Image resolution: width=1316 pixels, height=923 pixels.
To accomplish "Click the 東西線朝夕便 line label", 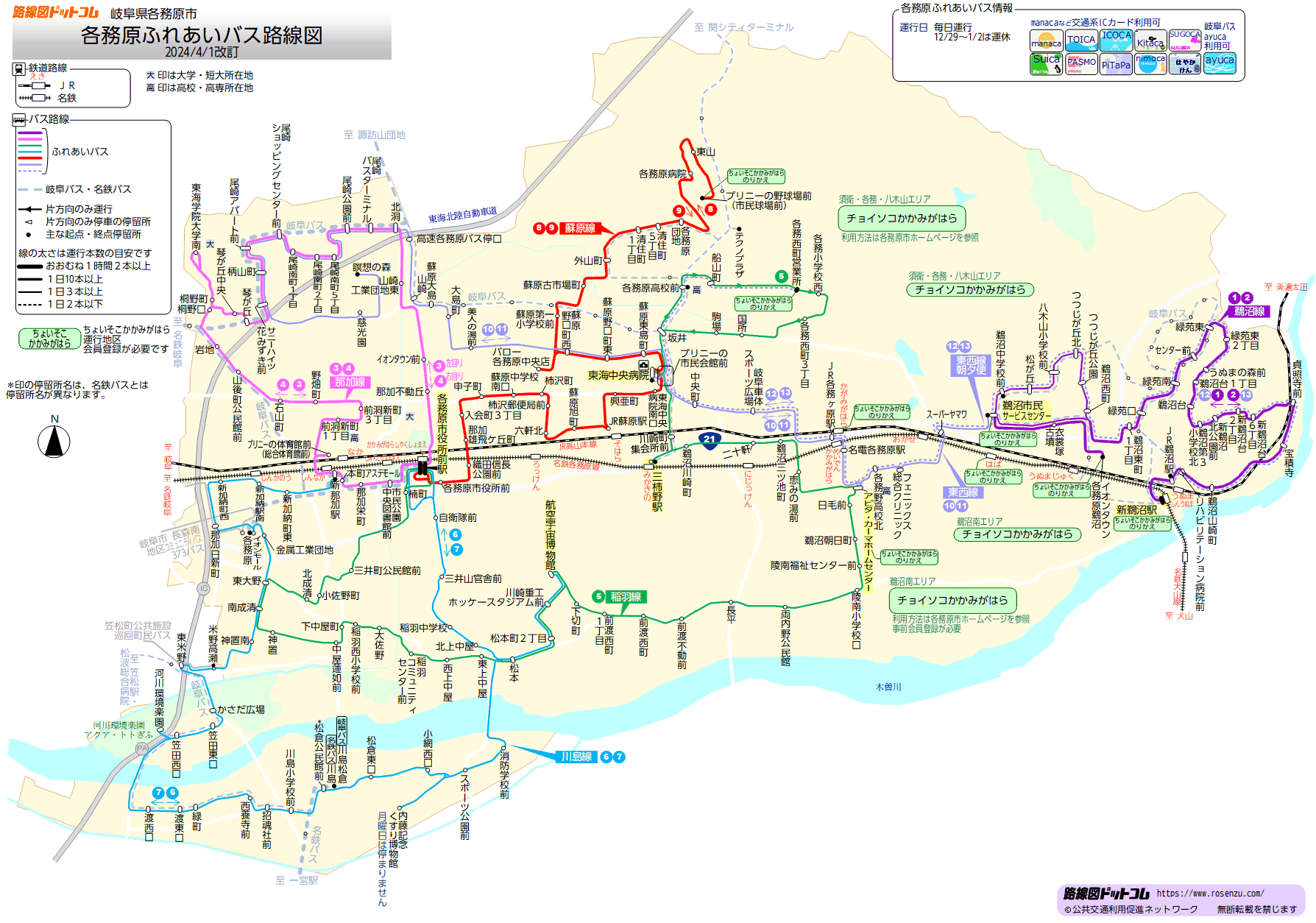I will (972, 365).
